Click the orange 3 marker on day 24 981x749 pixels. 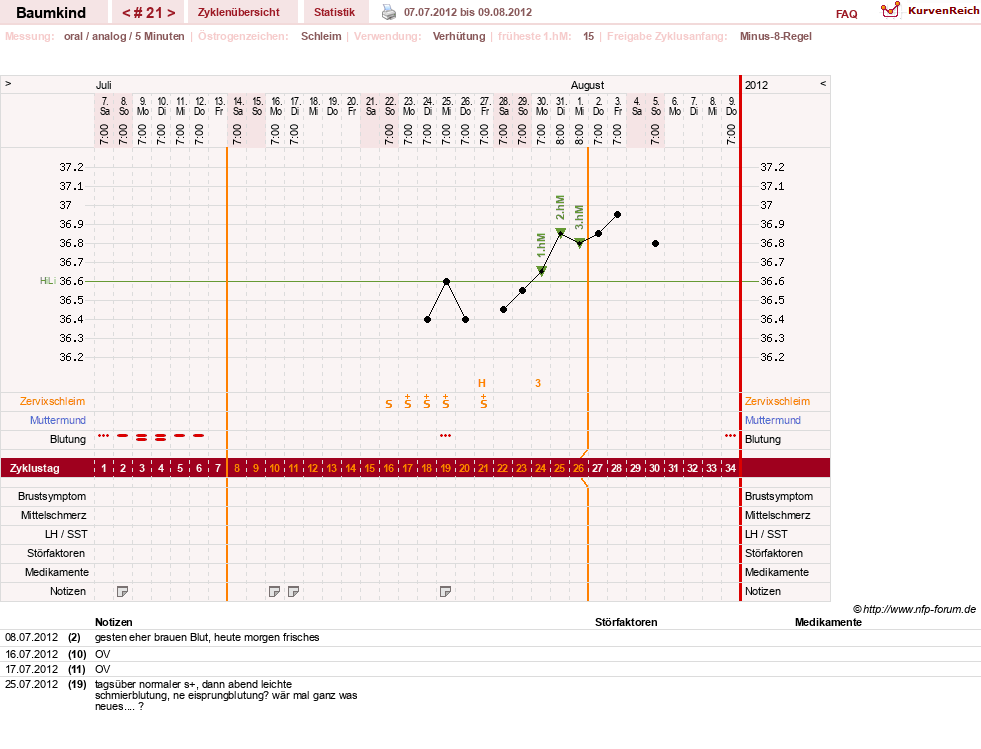tap(538, 383)
